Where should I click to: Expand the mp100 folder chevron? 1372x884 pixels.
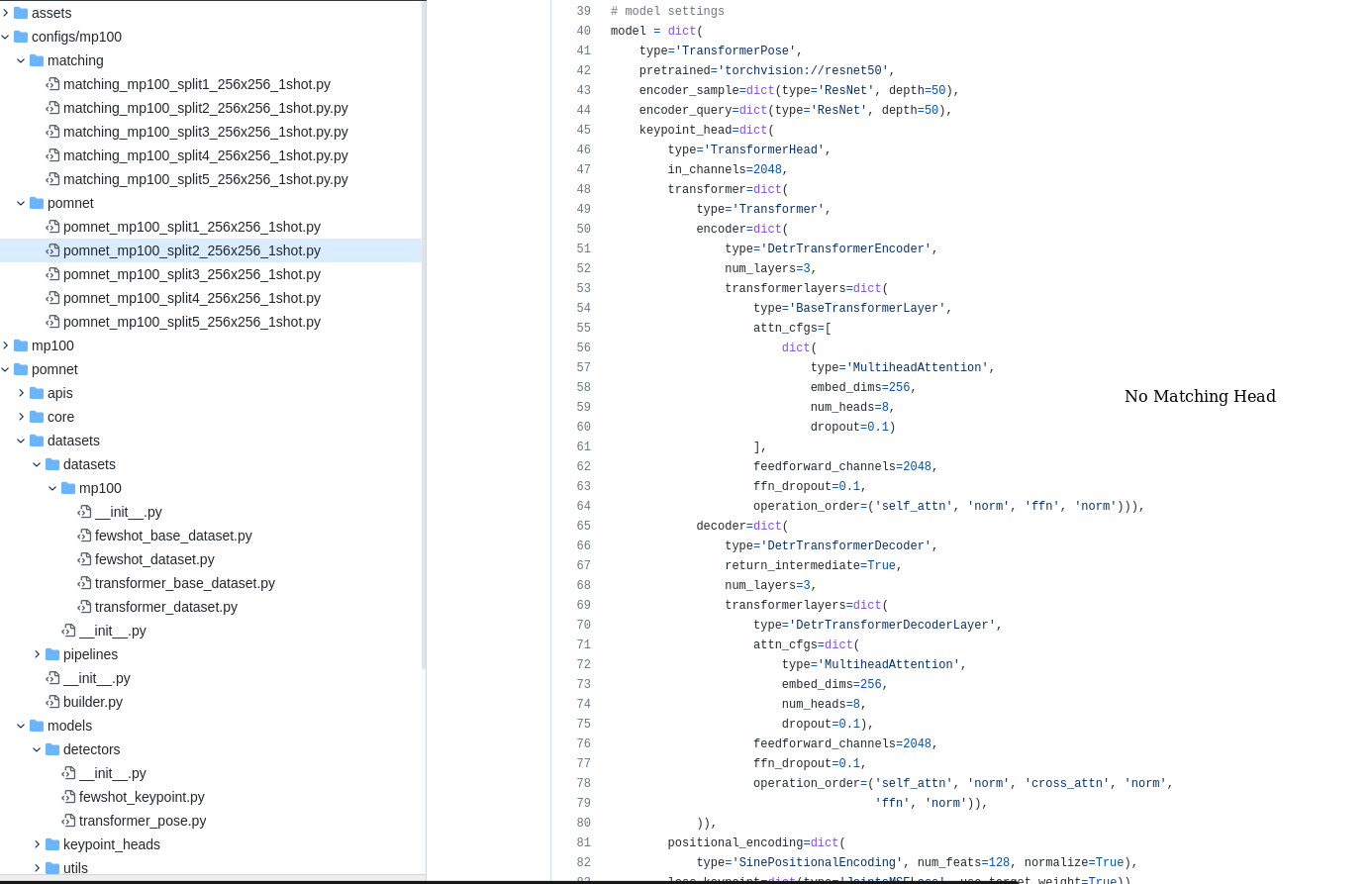(x=7, y=345)
